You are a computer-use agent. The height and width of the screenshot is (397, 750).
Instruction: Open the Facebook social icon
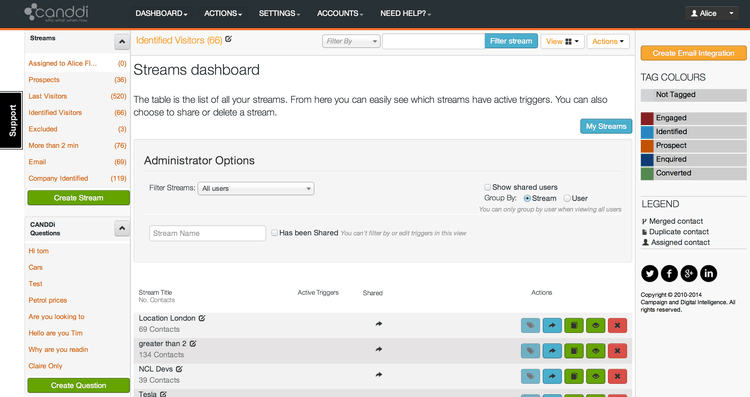click(x=669, y=274)
